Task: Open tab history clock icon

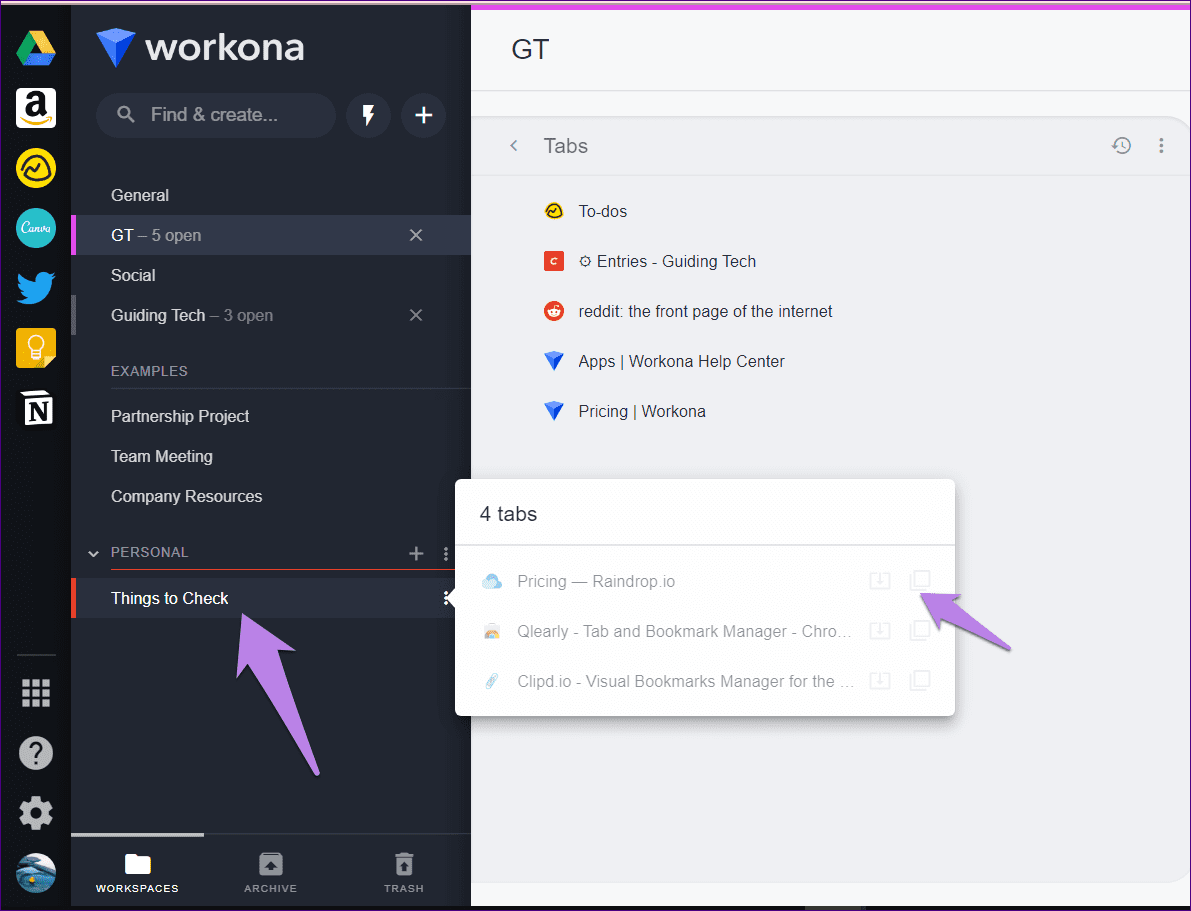Action: point(1121,145)
